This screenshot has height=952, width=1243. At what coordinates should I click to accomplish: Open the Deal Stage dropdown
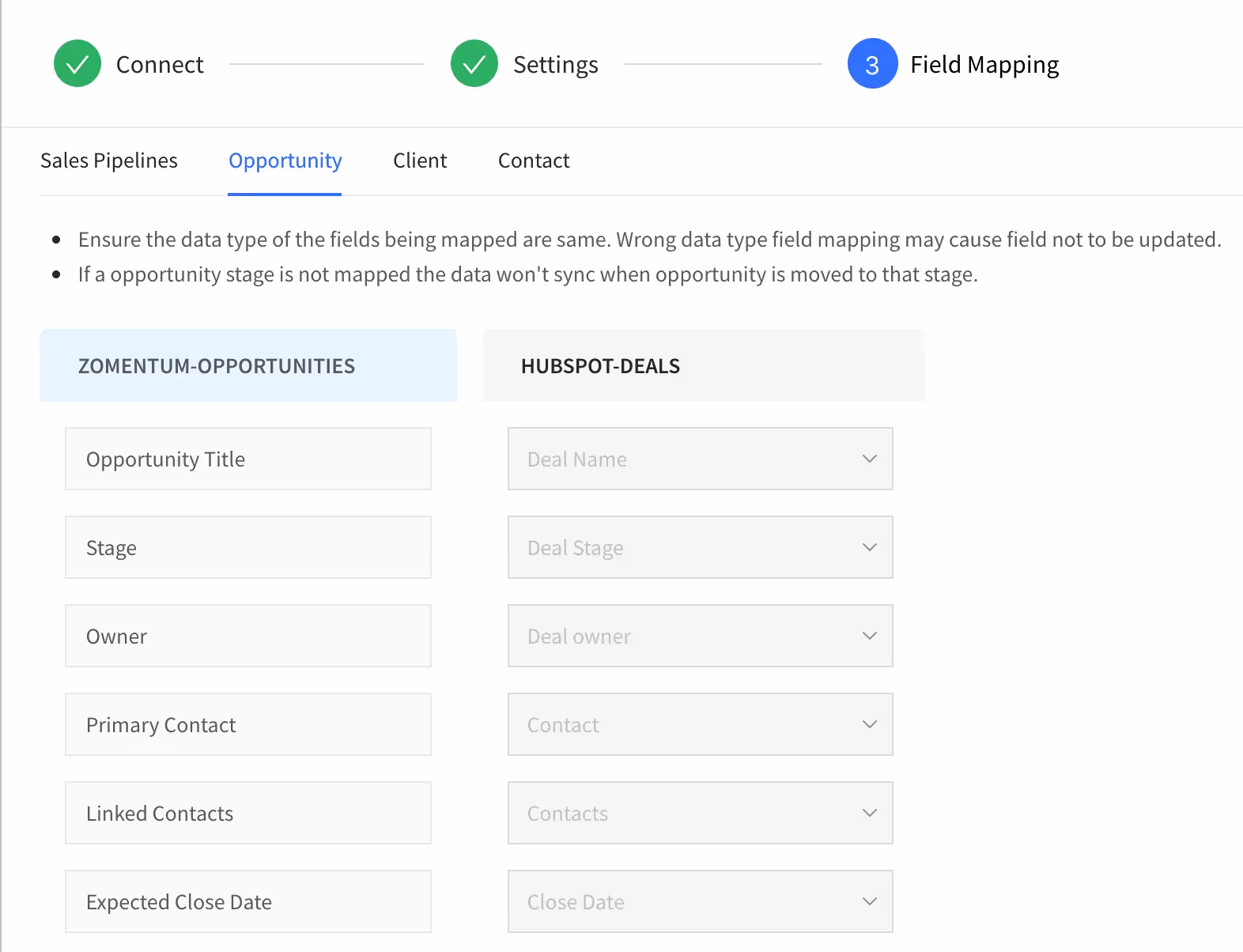[701, 547]
